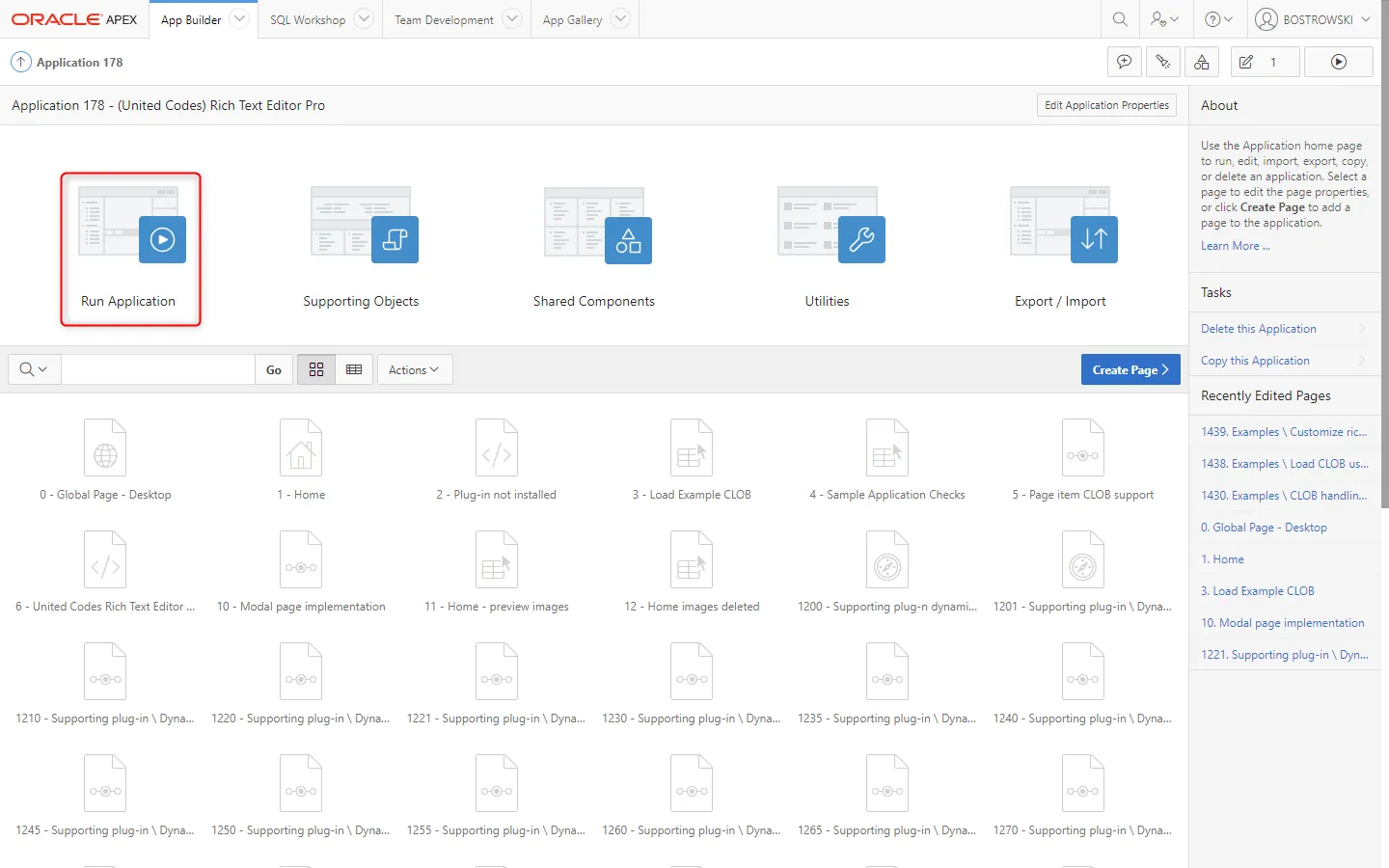
Task: Switch to View Report list mode
Action: (x=354, y=369)
